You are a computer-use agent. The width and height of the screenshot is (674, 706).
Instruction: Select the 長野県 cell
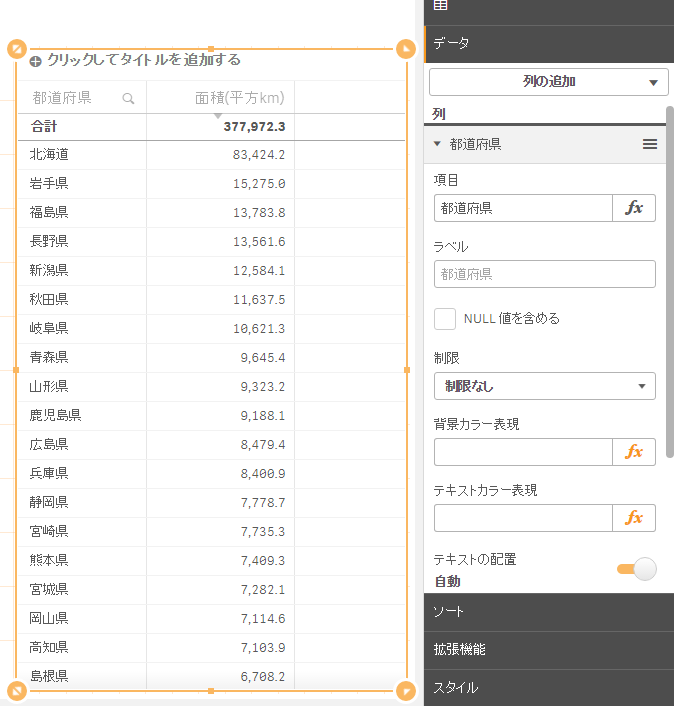pyautogui.click(x=82, y=242)
